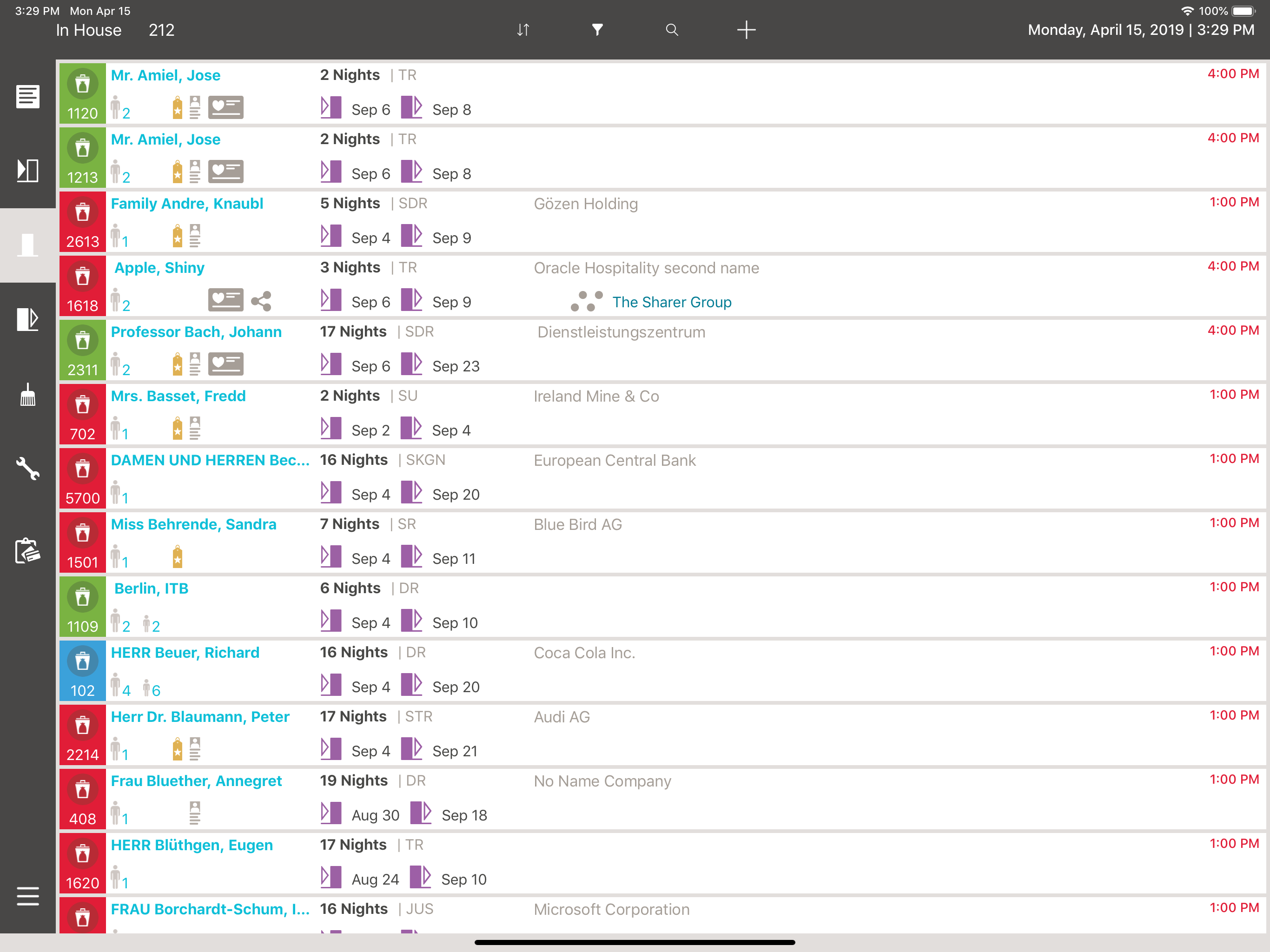
Task: Open the clipboard task sheet sidebar icon
Action: click(x=27, y=551)
